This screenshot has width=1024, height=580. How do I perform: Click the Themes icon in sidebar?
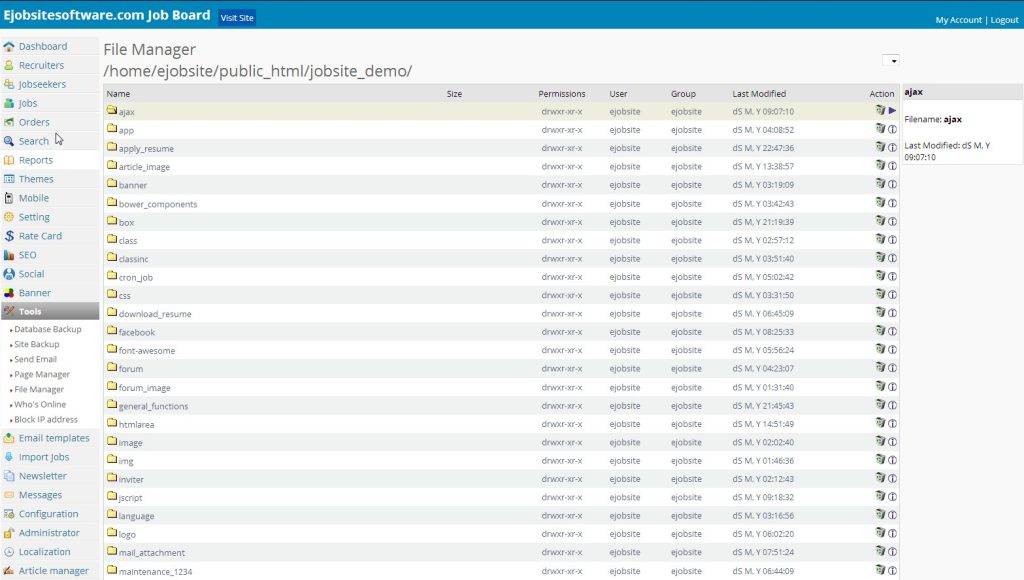tap(8, 179)
